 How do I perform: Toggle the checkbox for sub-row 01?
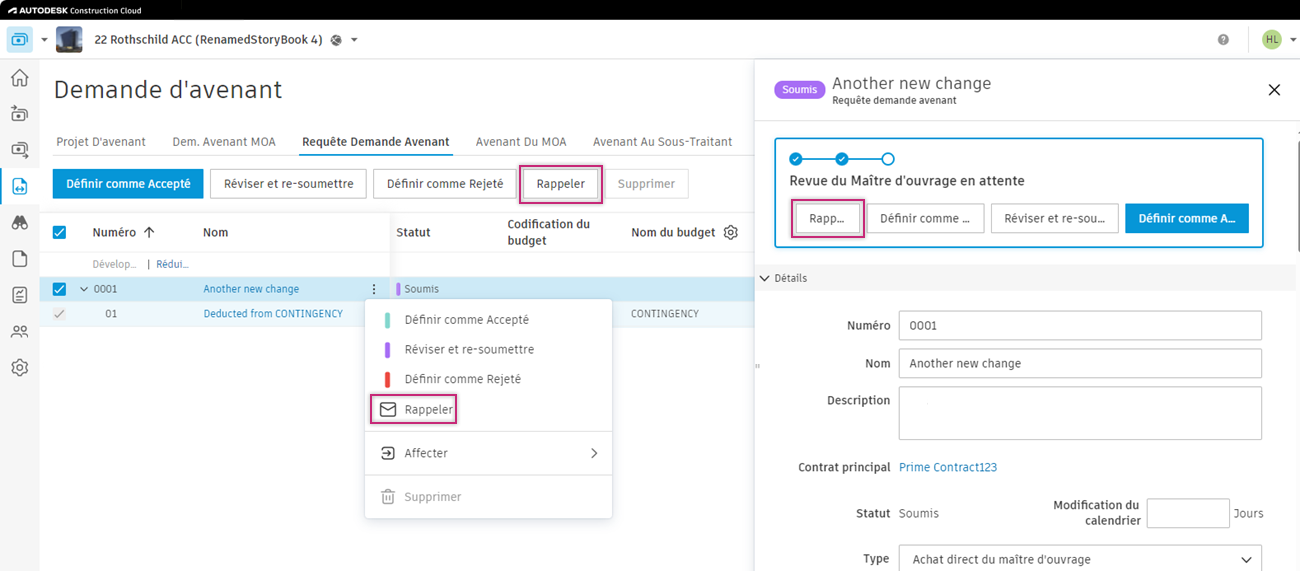coord(59,314)
